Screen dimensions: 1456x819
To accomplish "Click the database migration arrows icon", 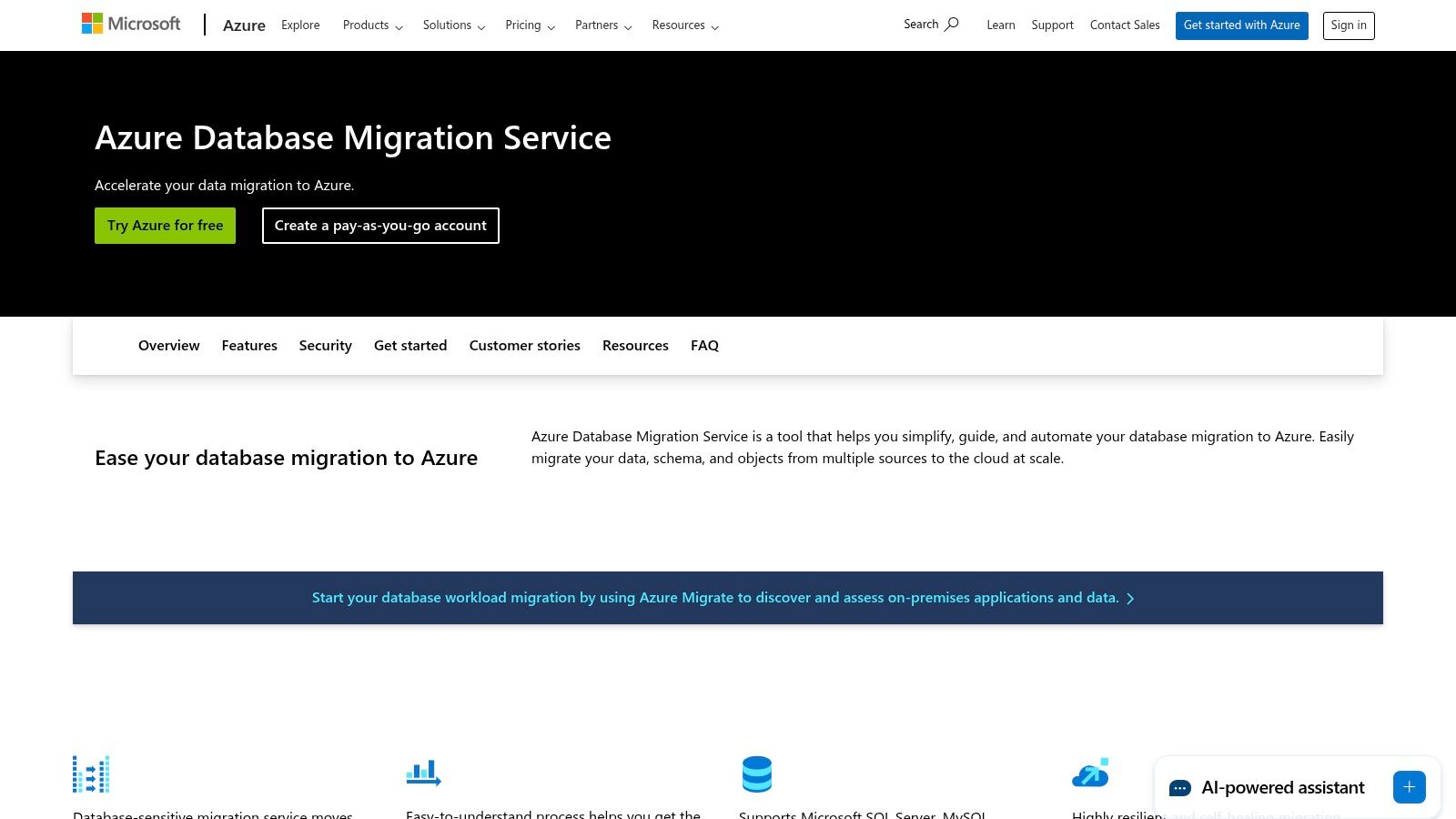I will click(x=90, y=773).
